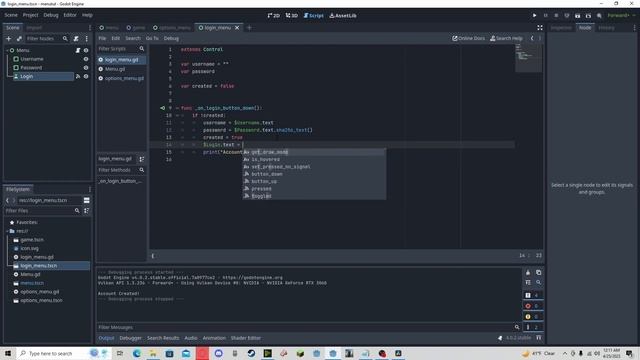Open the Forward+ renderer dropdown
The width and height of the screenshot is (640, 360).
(x=621, y=16)
